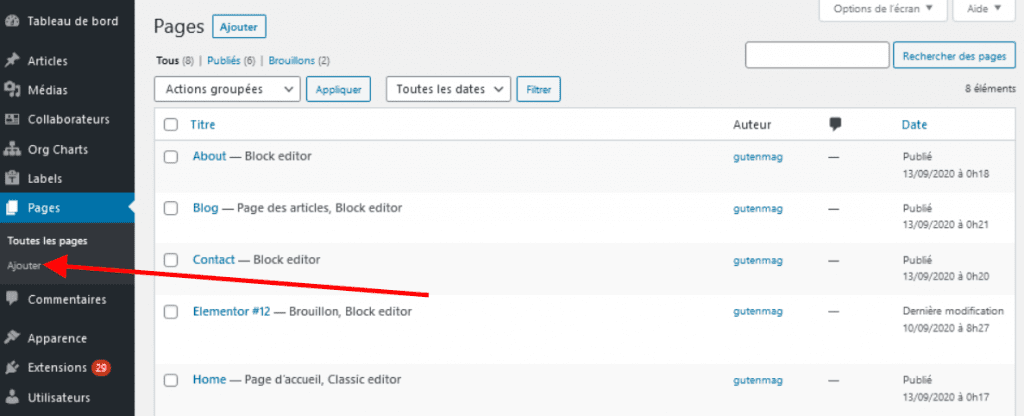Check the About page row checkbox
1024x416 pixels.
[170, 157]
